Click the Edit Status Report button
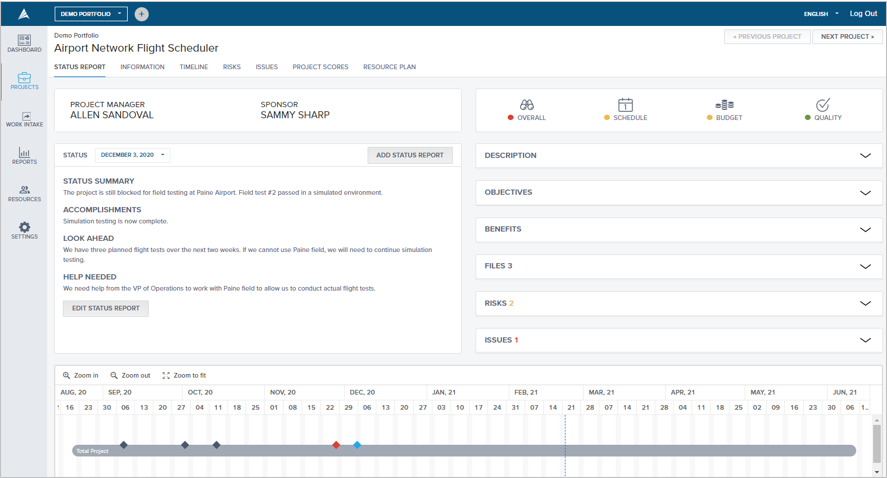 click(106, 308)
